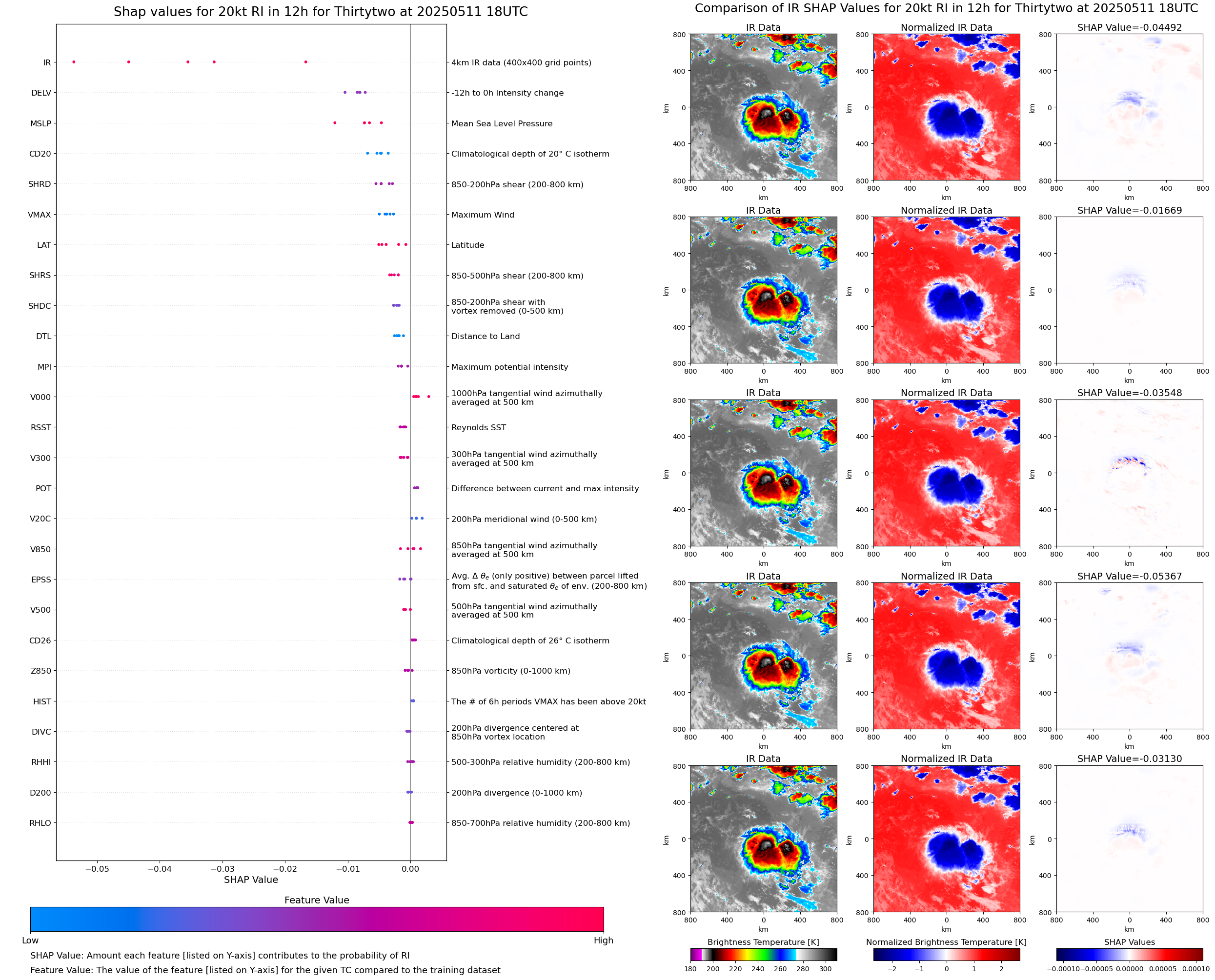Click the Mean Sea Level Pressure description
The image size is (1215, 980).
coord(501,123)
